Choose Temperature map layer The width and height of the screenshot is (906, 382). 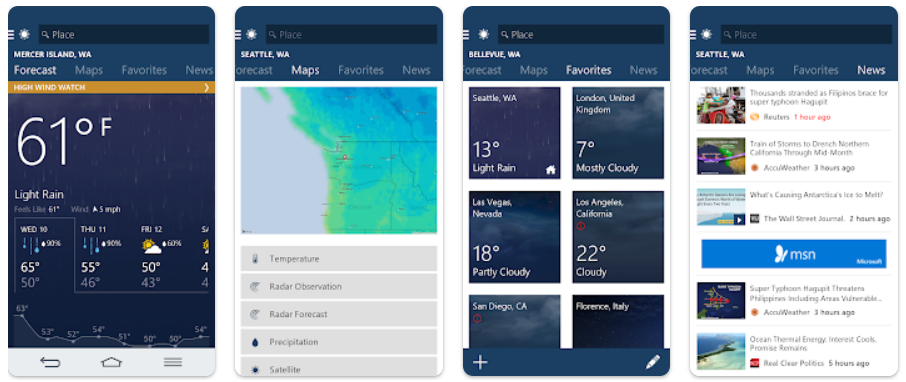coord(339,259)
